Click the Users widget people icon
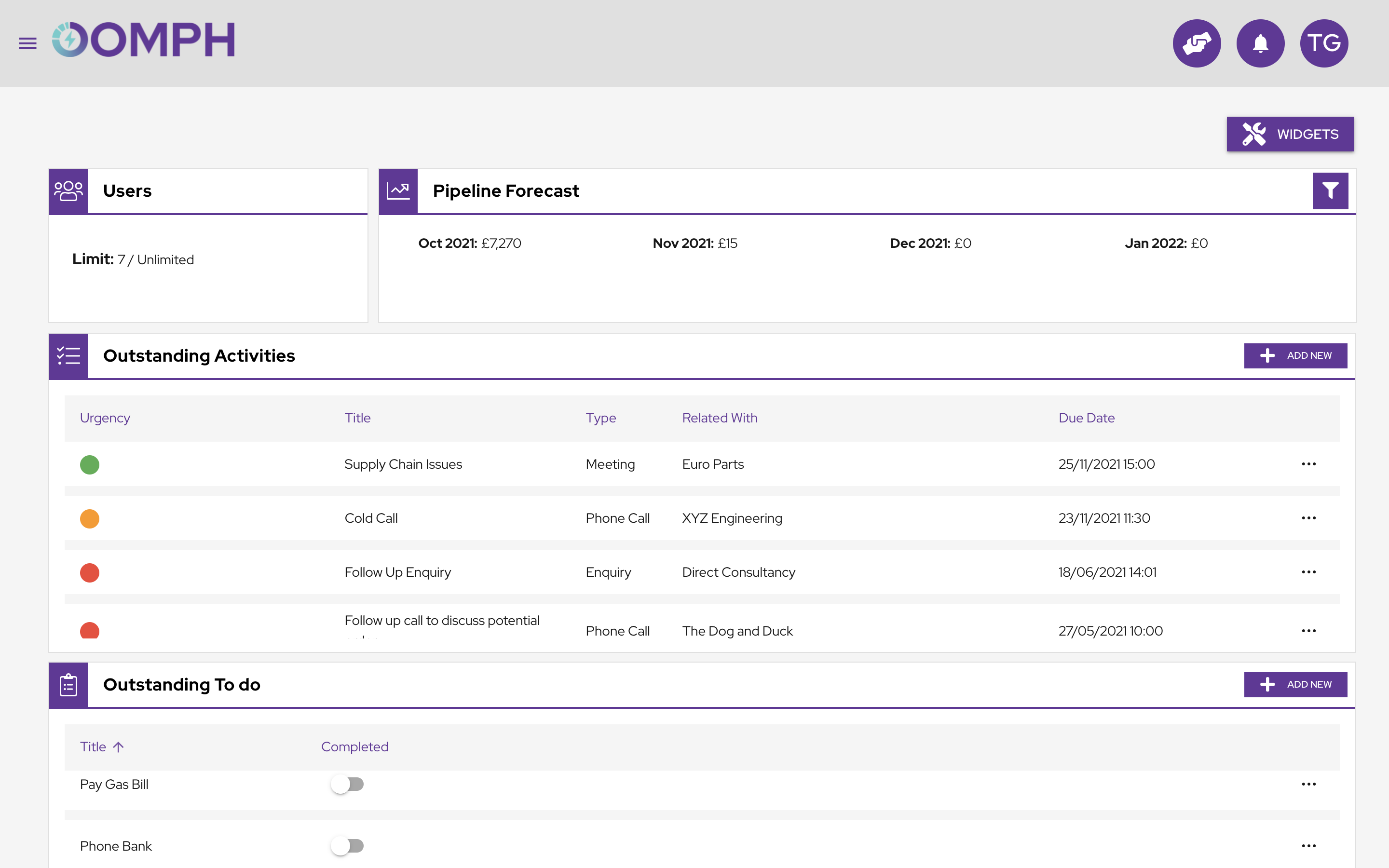 point(68,191)
